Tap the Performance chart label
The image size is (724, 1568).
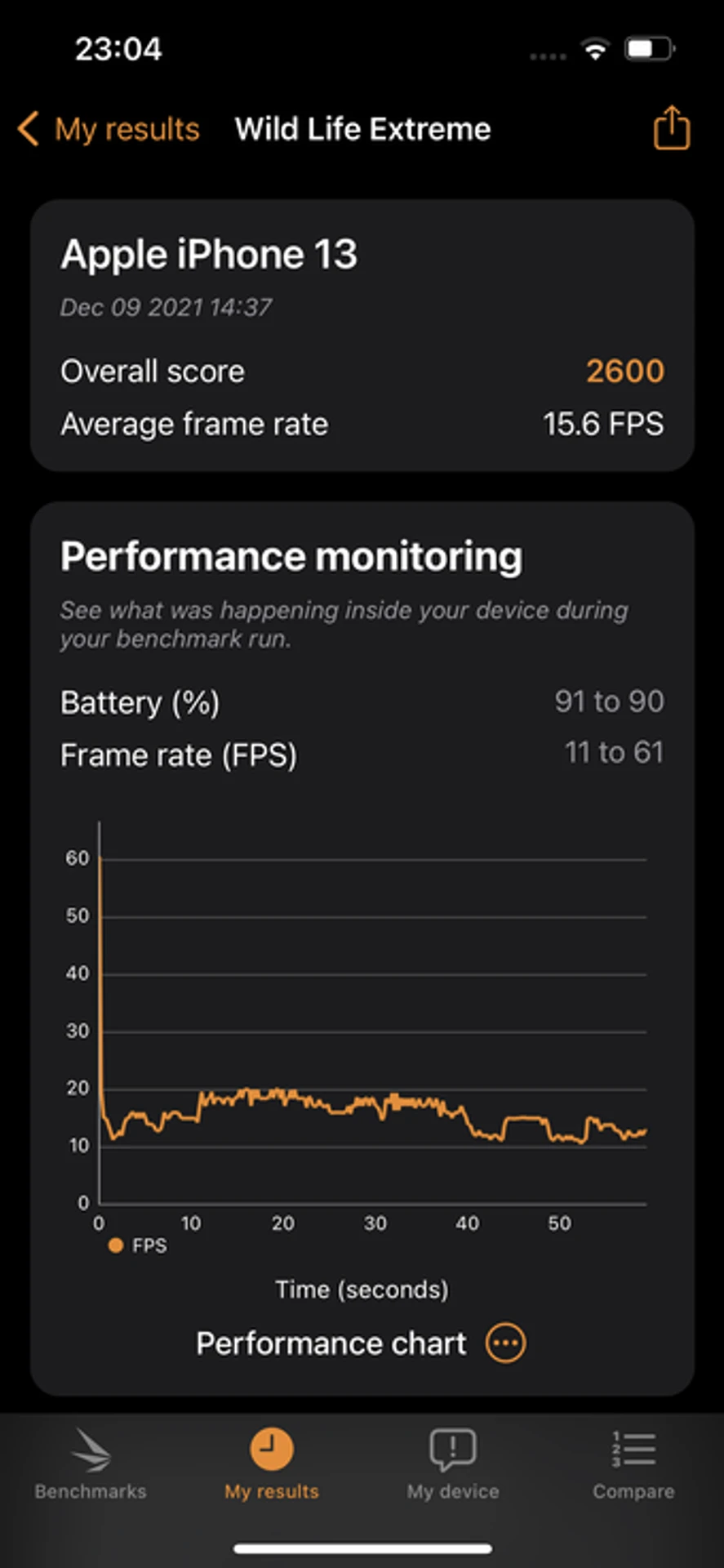point(331,1343)
